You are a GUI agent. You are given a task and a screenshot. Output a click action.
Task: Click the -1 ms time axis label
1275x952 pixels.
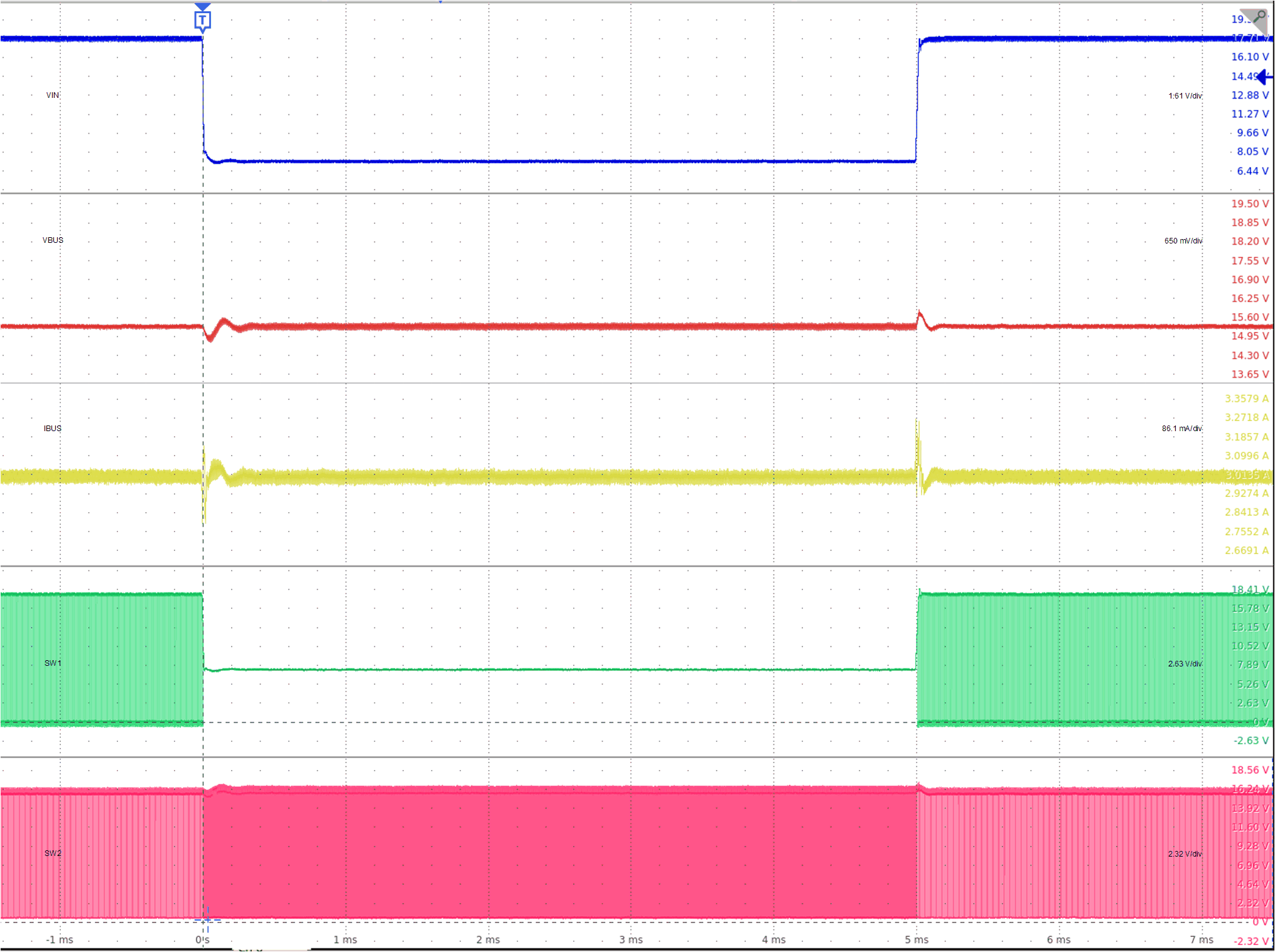(60, 939)
